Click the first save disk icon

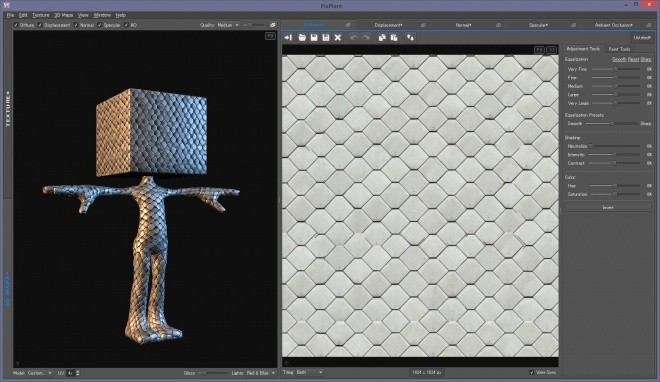point(314,37)
